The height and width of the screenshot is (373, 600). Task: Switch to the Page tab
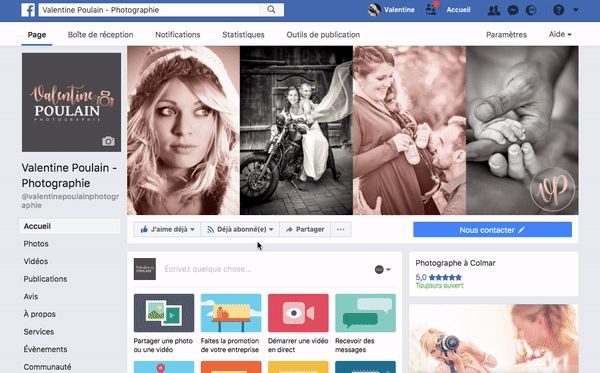pos(37,35)
